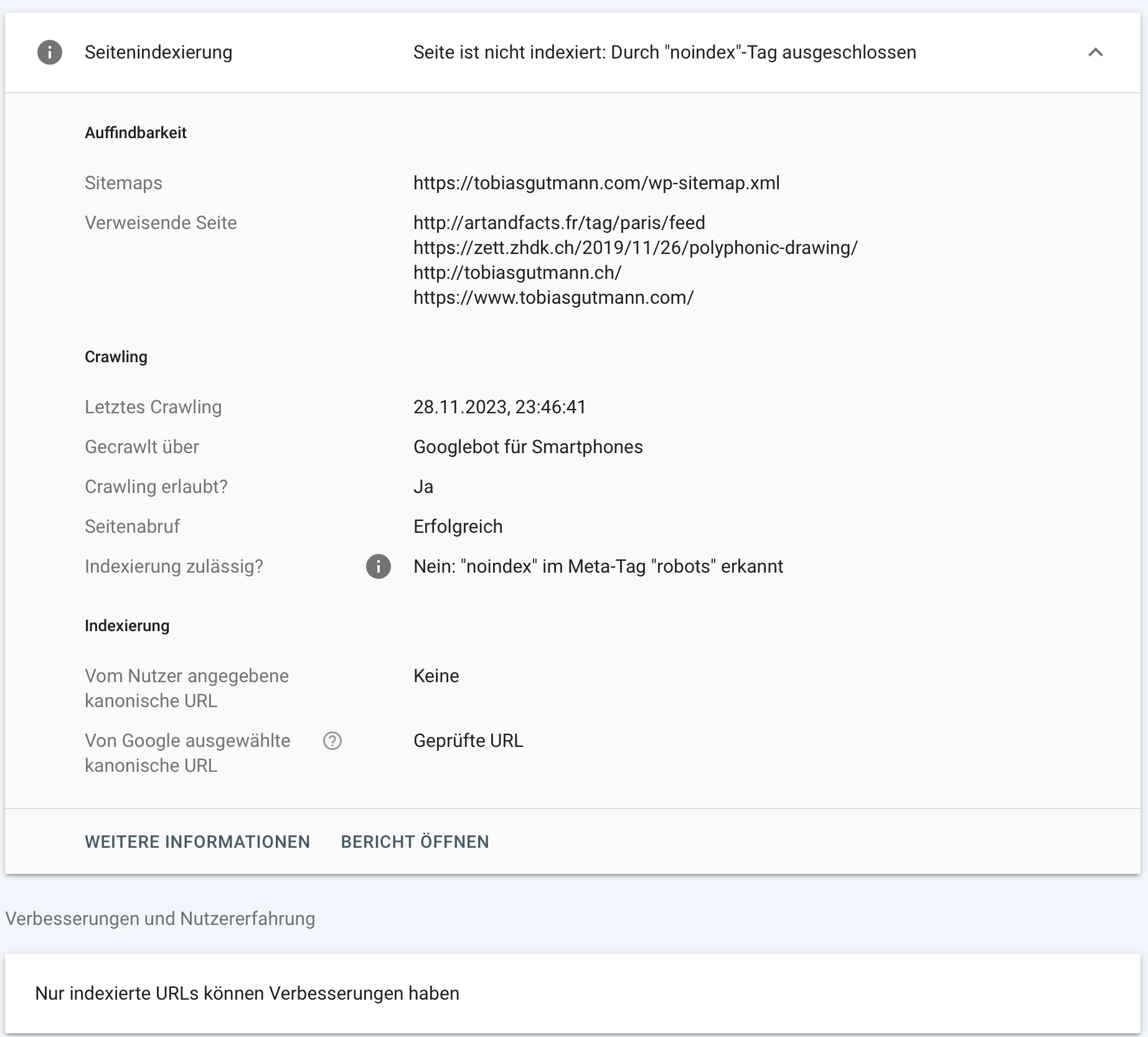Viewport: 1148px width, 1037px height.
Task: Open the zett.zhdk.ch polyphonic-drawing link
Action: pos(635,247)
